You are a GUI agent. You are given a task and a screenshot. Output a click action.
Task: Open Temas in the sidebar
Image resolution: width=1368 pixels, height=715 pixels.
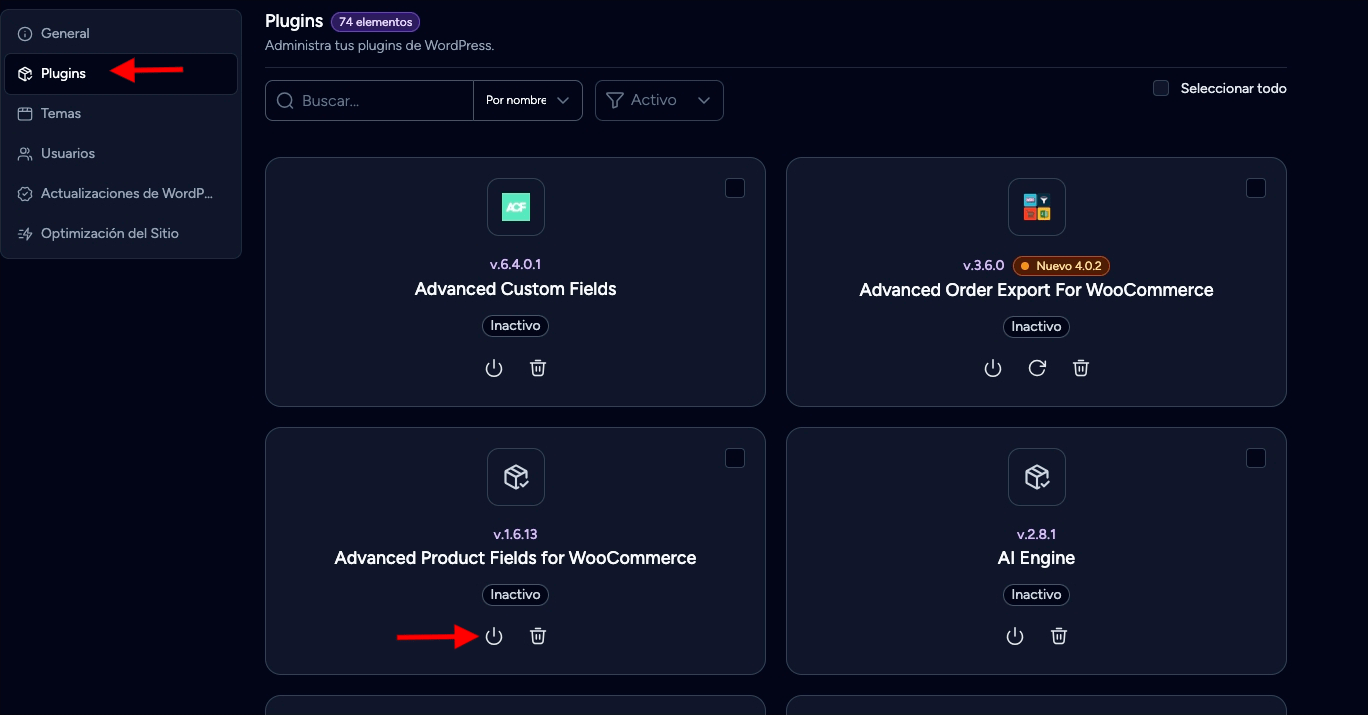click(x=121, y=114)
